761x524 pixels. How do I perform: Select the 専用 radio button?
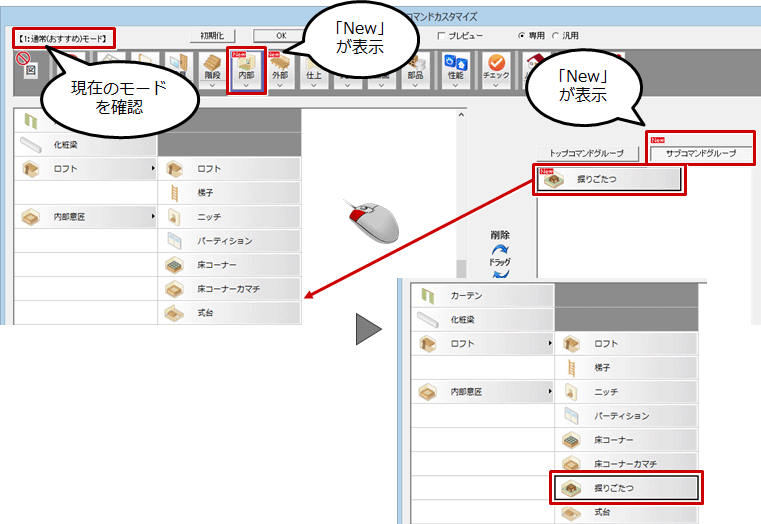click(x=521, y=35)
